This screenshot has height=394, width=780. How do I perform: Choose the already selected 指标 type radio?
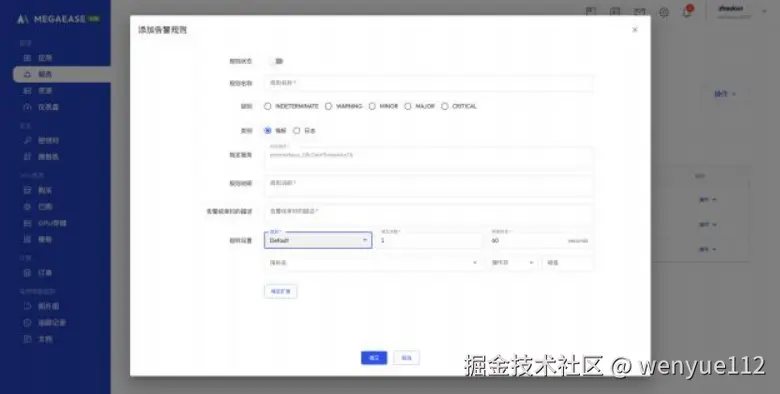[268, 131]
